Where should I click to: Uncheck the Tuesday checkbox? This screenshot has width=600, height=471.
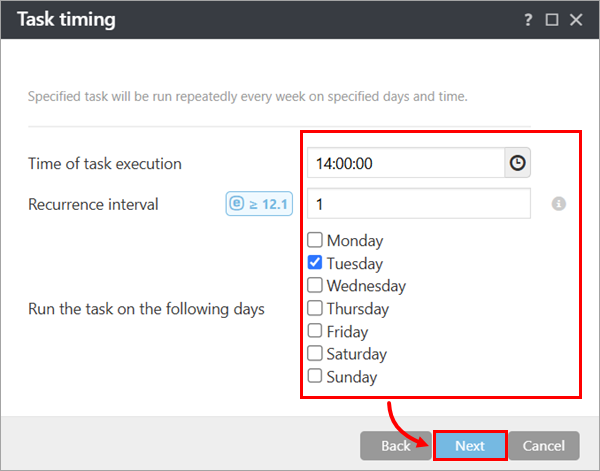point(315,263)
